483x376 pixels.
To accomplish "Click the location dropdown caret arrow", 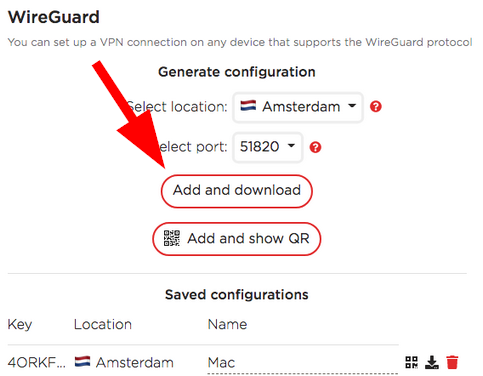I will pyautogui.click(x=352, y=106).
